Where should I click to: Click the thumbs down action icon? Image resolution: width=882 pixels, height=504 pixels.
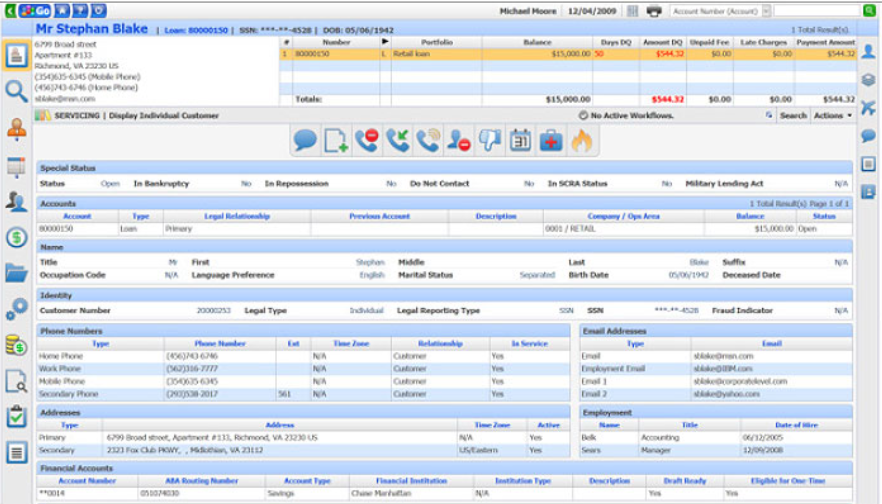(489, 140)
